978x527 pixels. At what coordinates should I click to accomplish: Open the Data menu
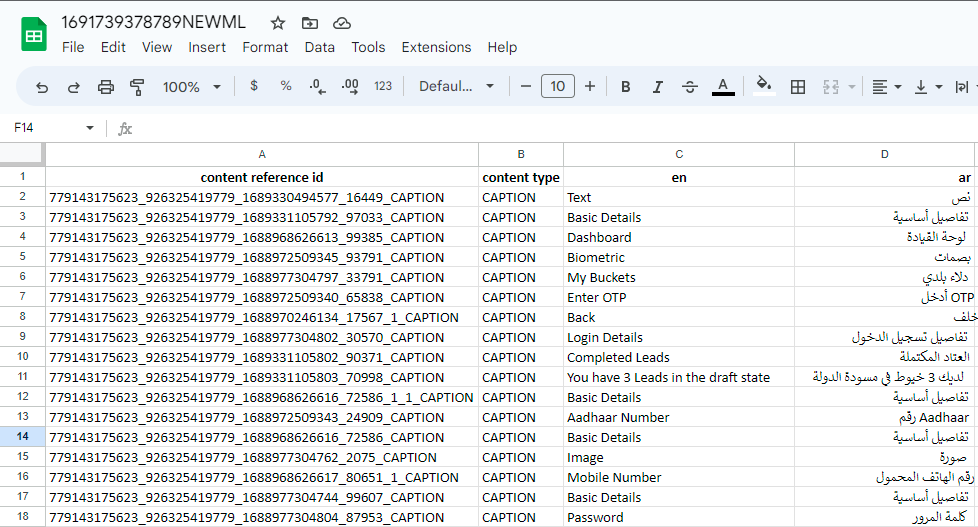[x=319, y=47]
